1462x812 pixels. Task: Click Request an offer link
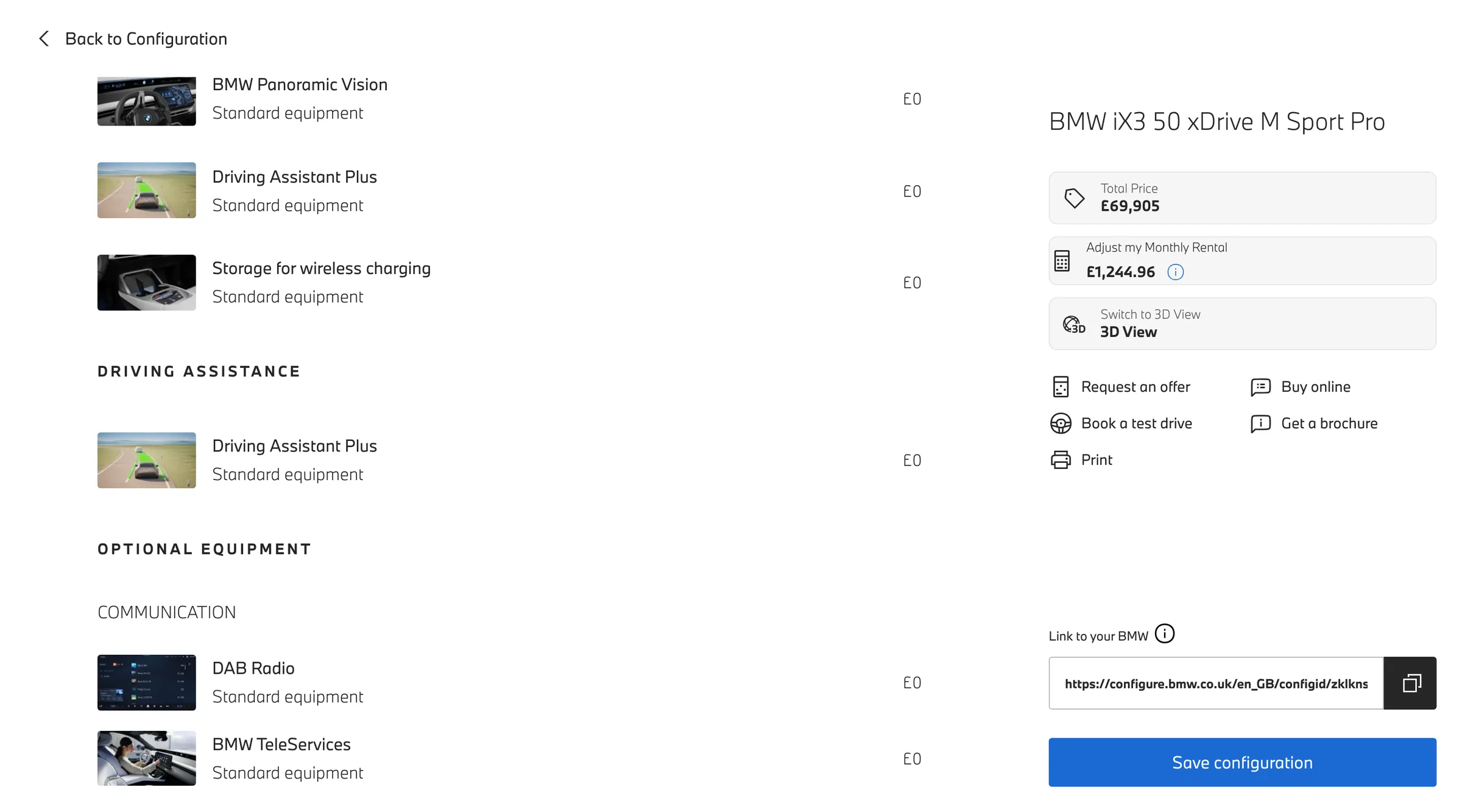(x=1135, y=387)
